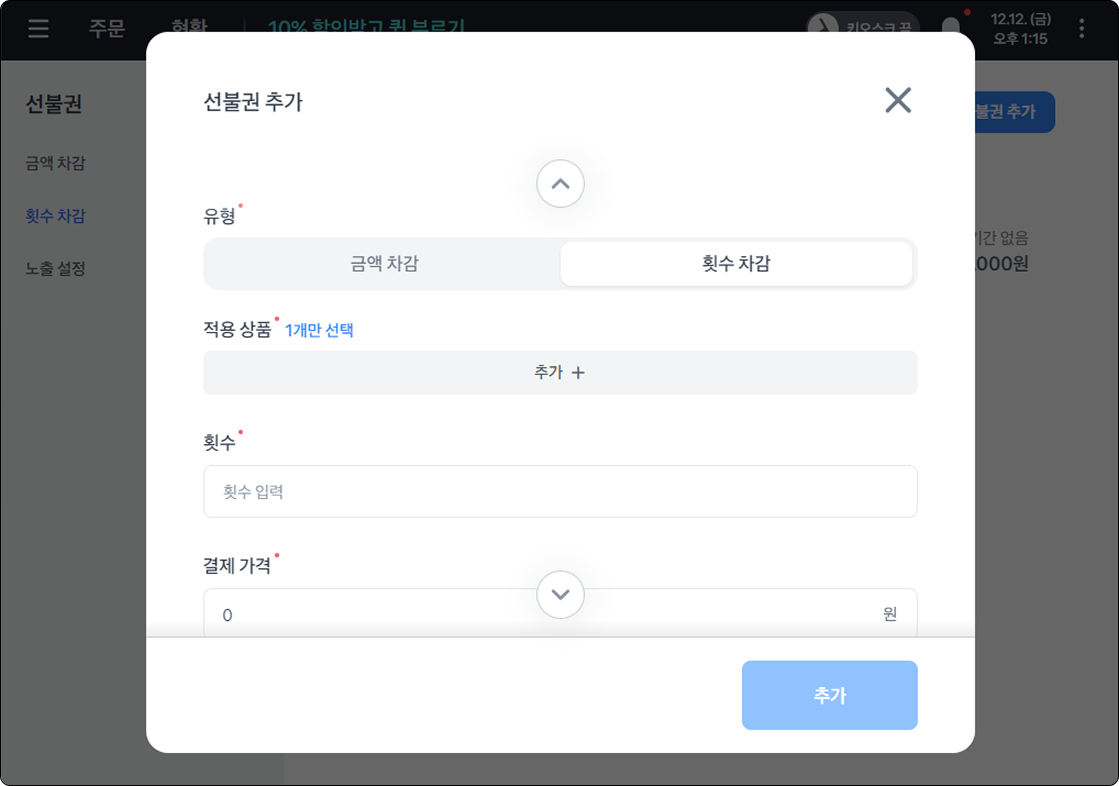Viewport: 1119px width, 786px height.
Task: Open 금액 차감 in the sidebar
Action: click(56, 162)
